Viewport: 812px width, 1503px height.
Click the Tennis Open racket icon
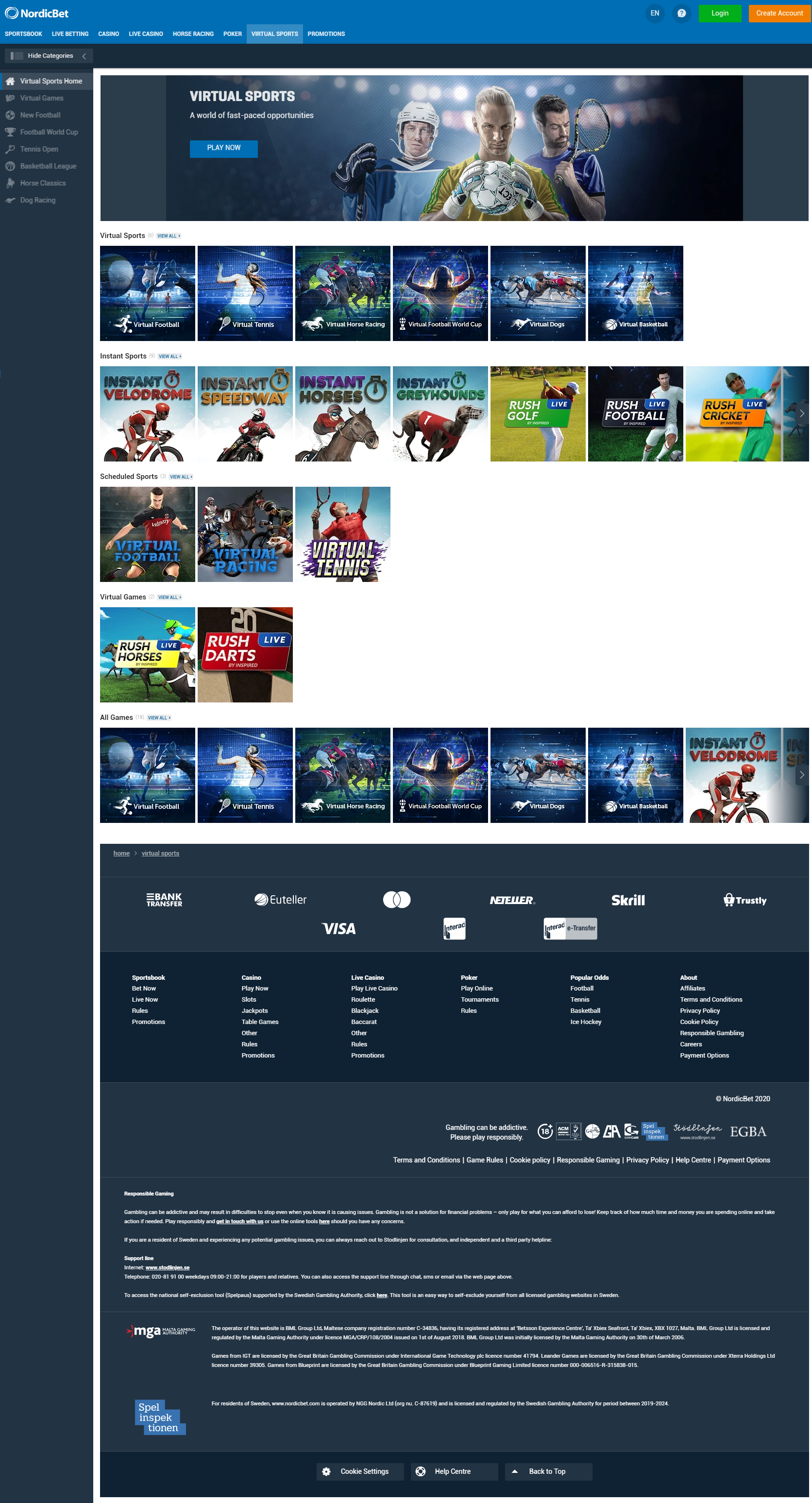(x=11, y=149)
